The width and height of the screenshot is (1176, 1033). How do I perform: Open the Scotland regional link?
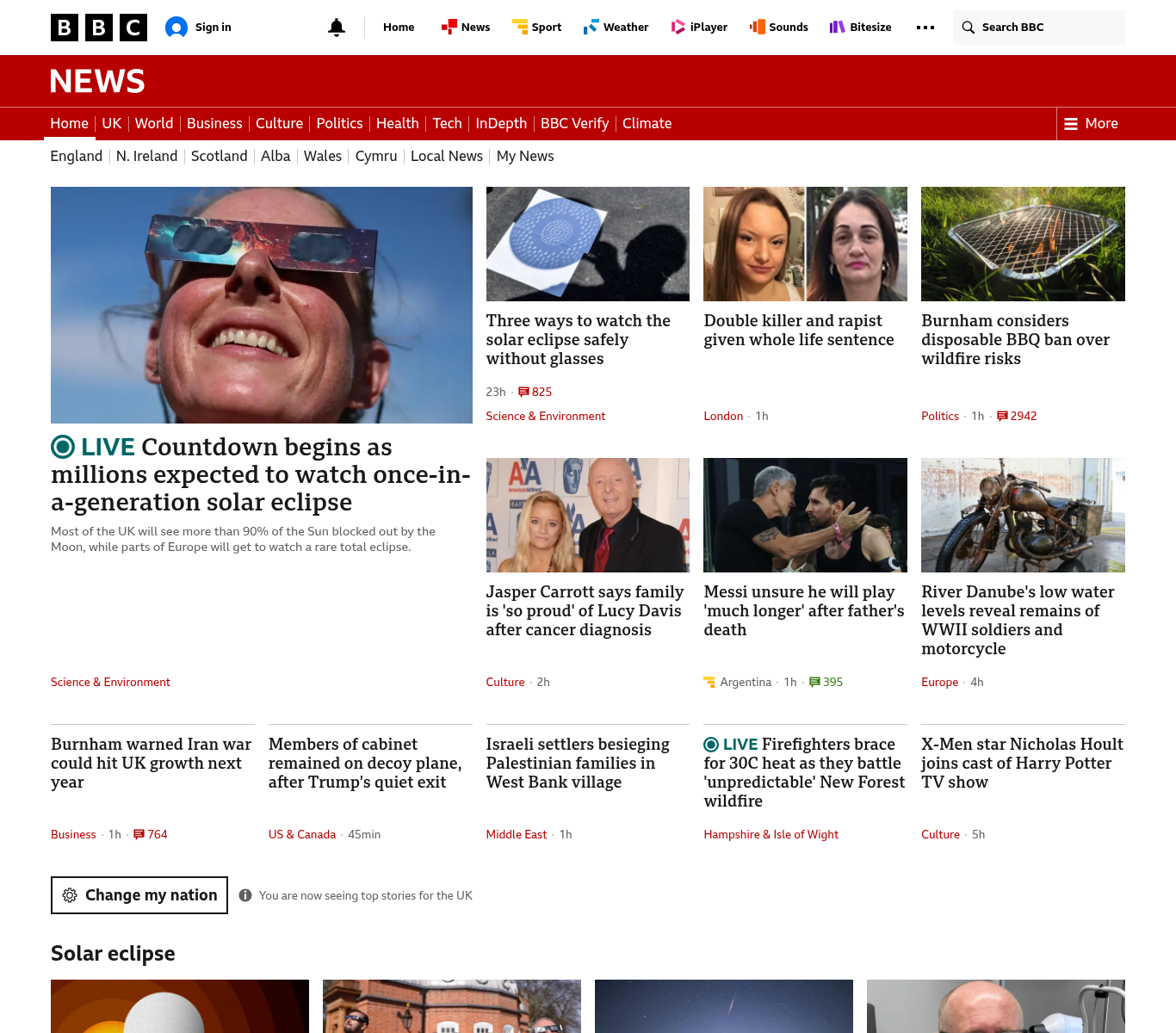pyautogui.click(x=219, y=156)
